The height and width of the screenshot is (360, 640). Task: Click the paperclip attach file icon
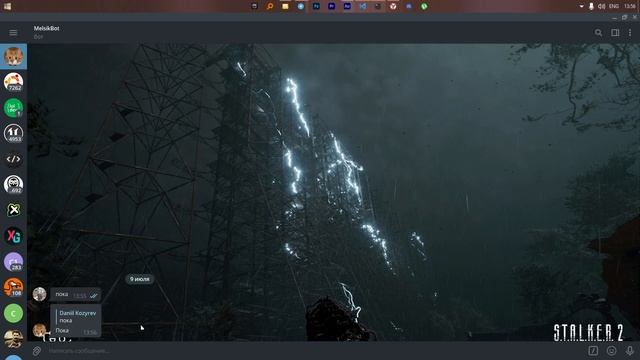pyautogui.click(x=37, y=351)
